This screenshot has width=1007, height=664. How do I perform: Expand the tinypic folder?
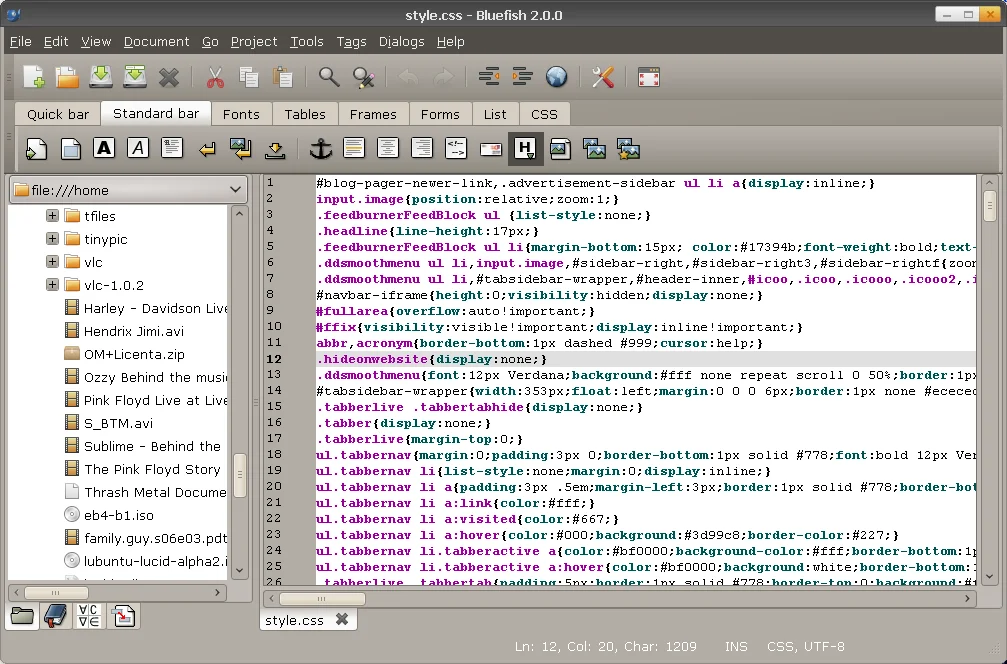click(x=52, y=239)
